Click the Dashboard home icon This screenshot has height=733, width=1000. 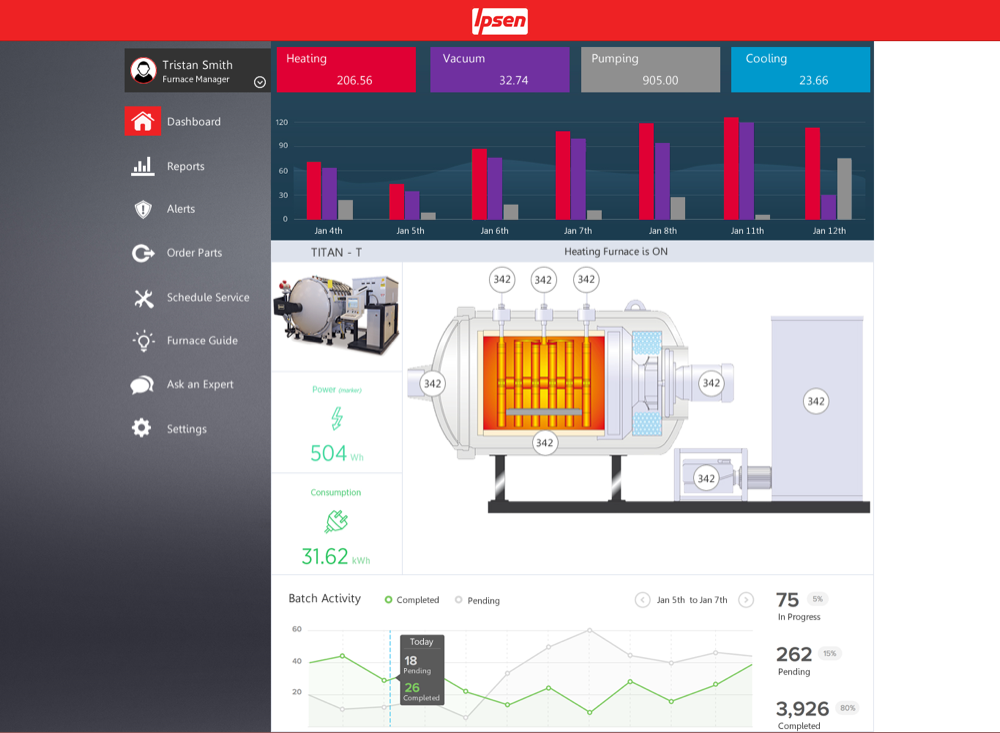[142, 121]
